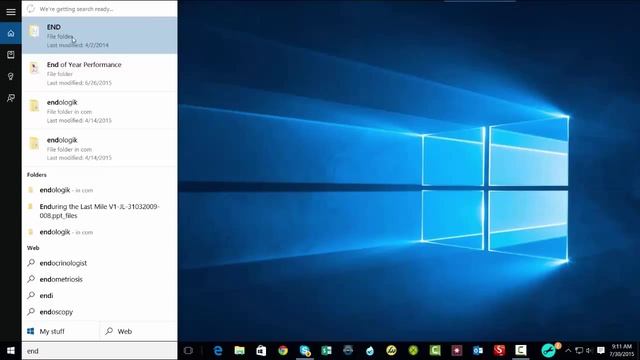
Task: Open the clock and date in the taskbar
Action: pos(621,351)
